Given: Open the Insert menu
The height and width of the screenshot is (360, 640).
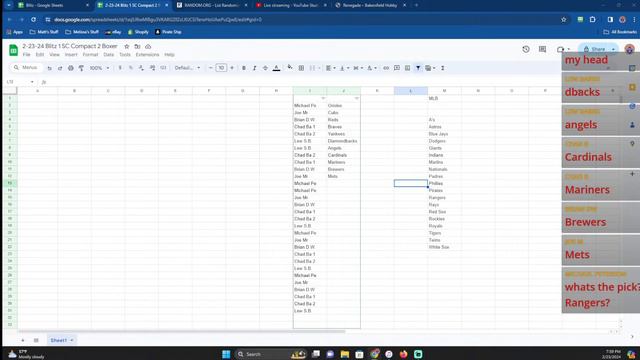Looking at the screenshot, I should coord(71,55).
